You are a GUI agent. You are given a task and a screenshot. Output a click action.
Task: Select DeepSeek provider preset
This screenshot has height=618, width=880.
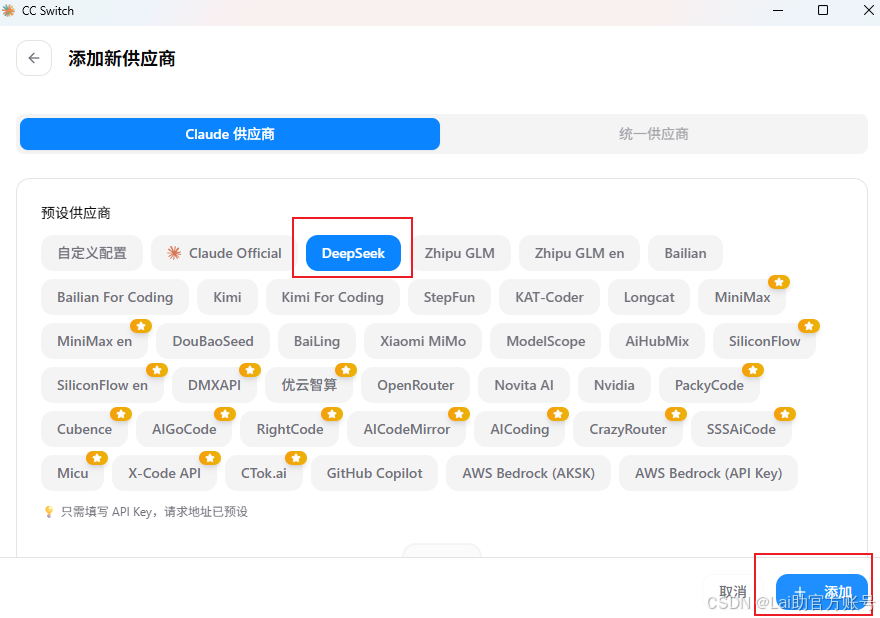[353, 253]
